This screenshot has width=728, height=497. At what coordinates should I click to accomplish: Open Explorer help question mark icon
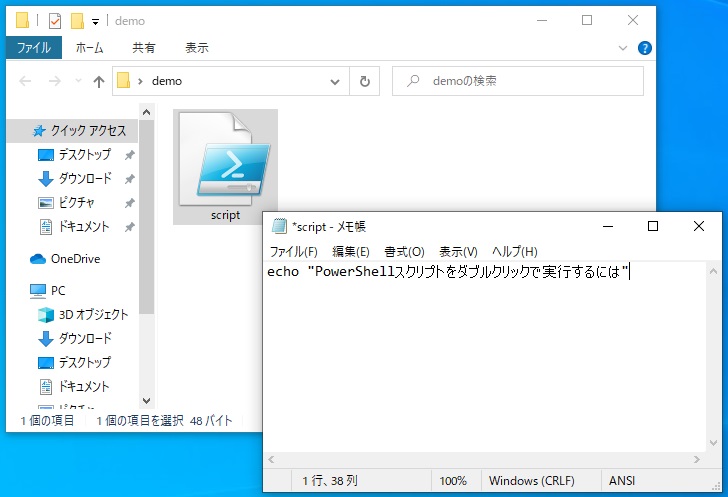pyautogui.click(x=644, y=48)
